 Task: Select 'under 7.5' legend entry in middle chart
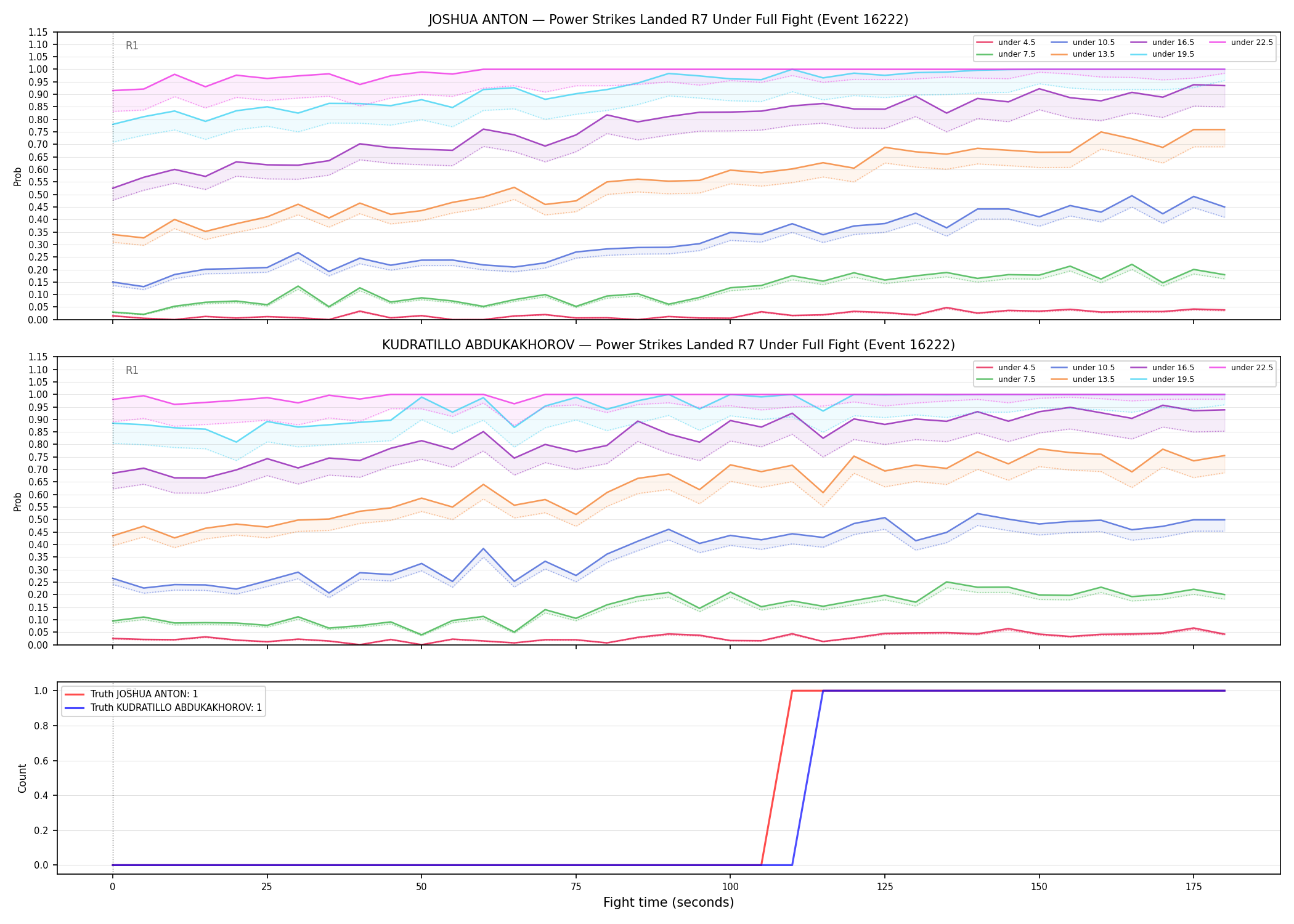1006,379
